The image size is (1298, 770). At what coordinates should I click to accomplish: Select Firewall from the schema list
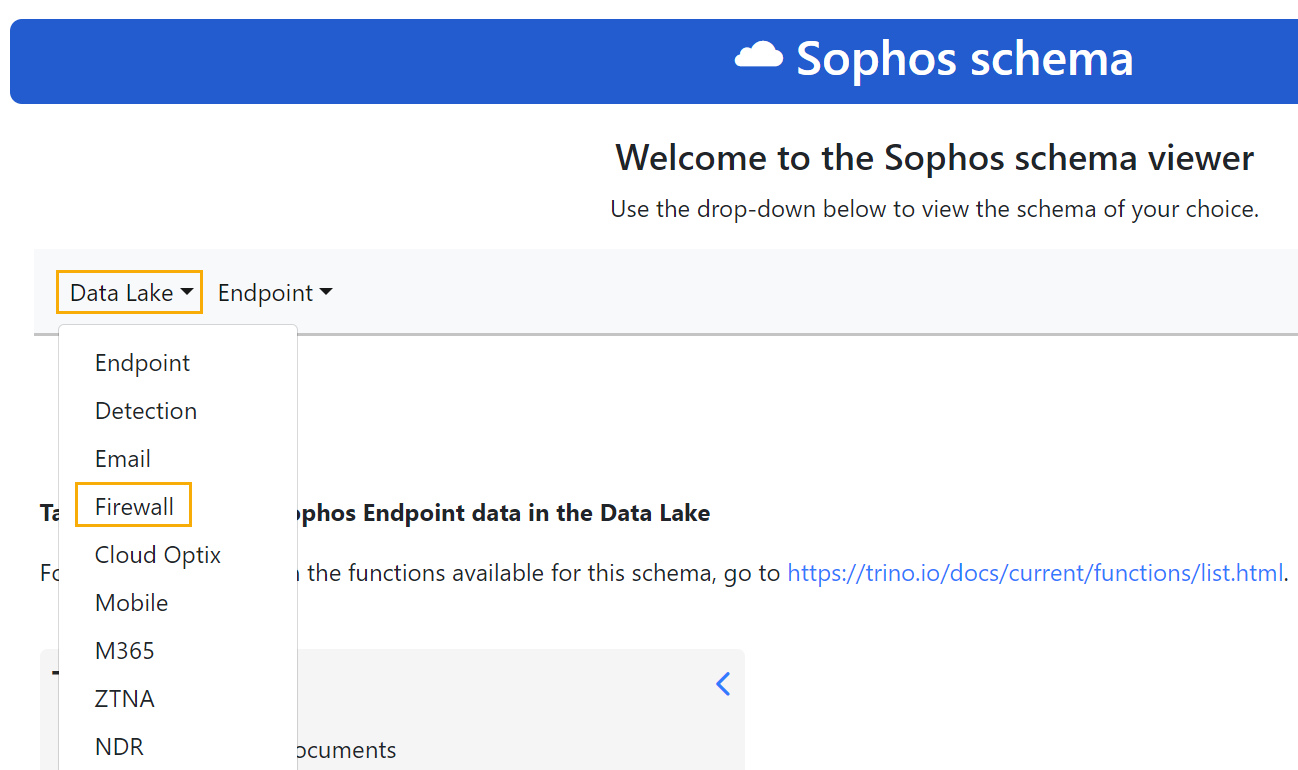click(x=132, y=506)
